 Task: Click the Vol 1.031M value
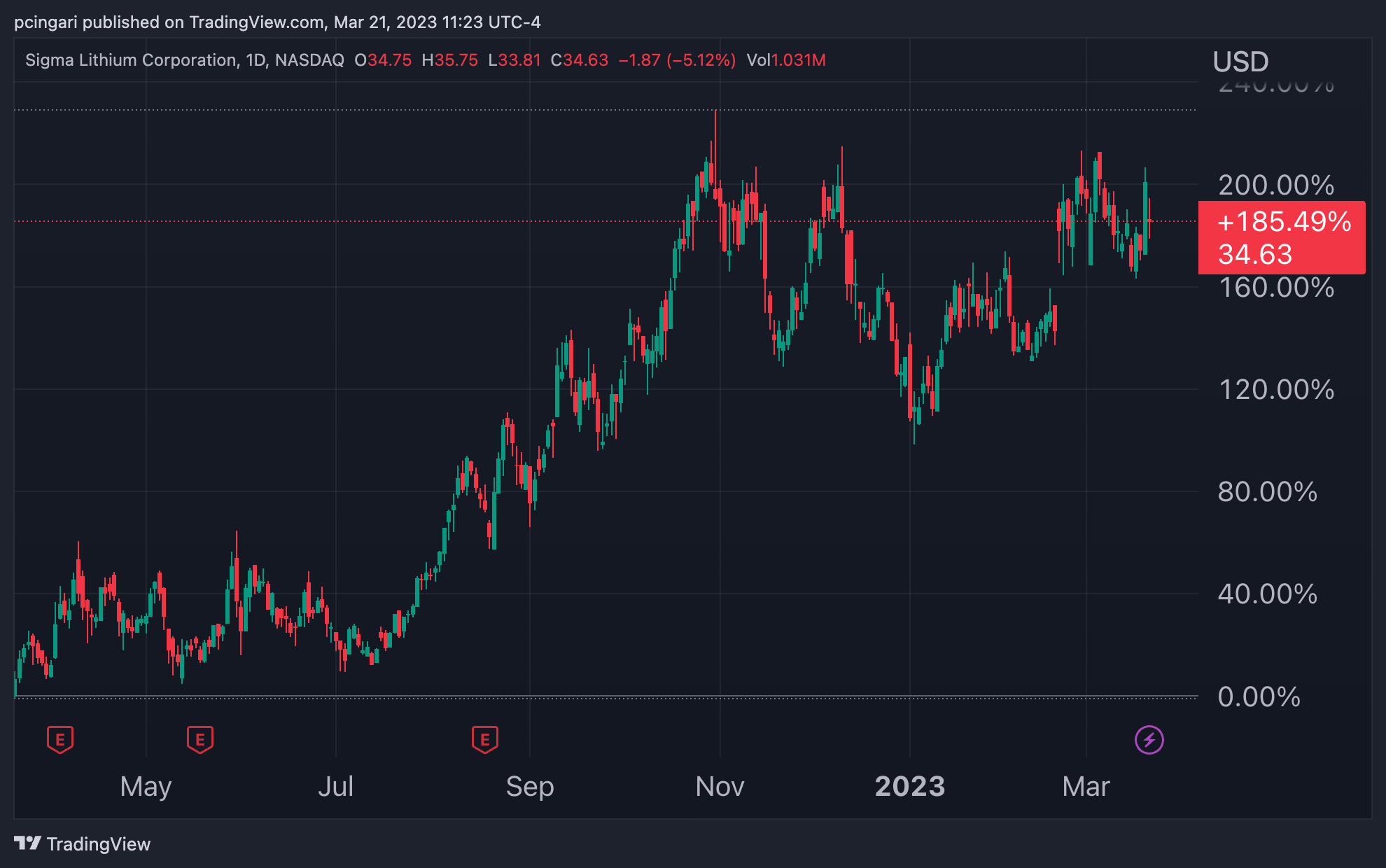click(x=786, y=60)
